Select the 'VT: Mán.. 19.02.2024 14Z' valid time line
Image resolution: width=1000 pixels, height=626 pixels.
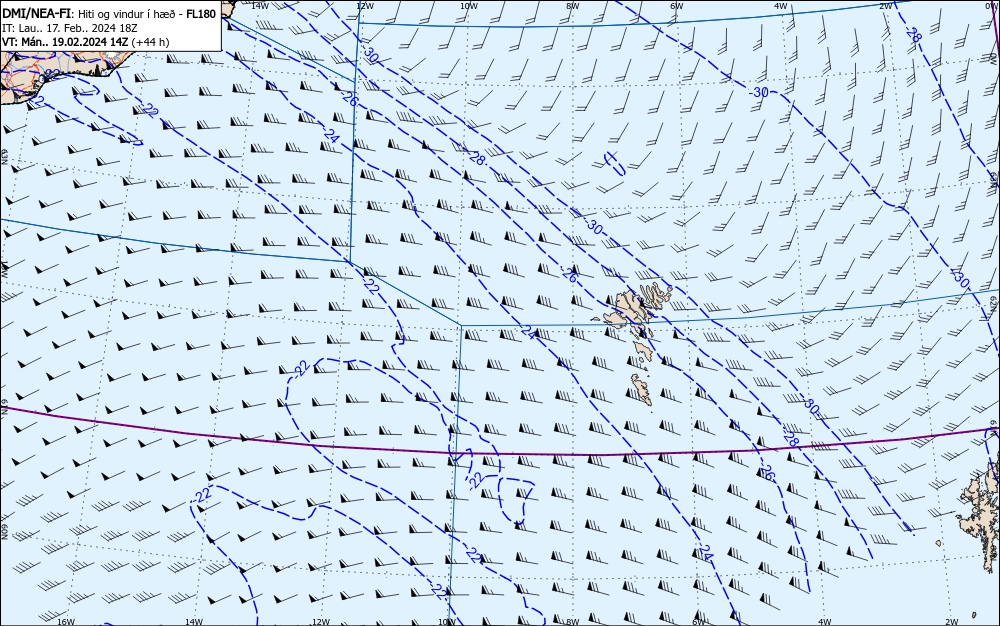click(x=65, y=42)
